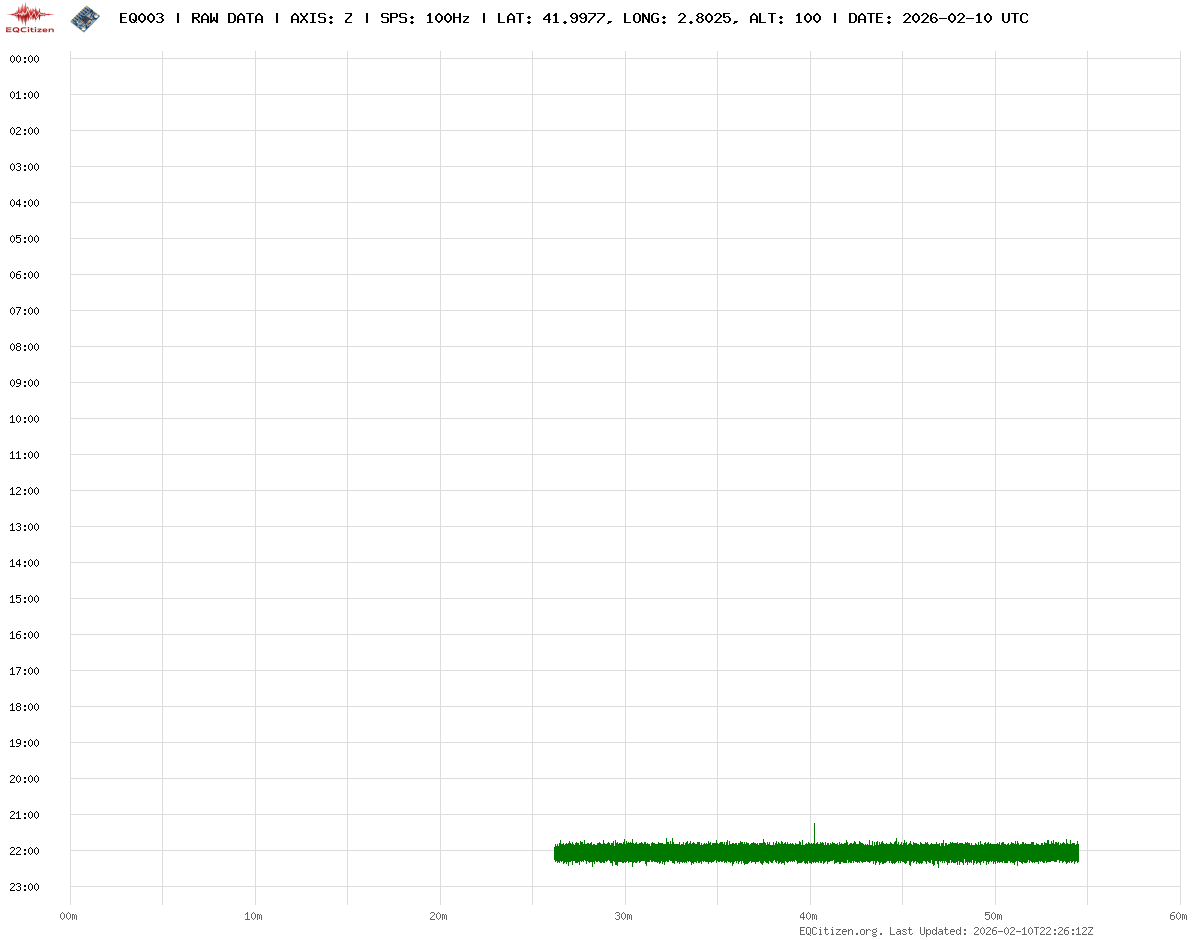Click the 00m minute axis label

[x=69, y=917]
